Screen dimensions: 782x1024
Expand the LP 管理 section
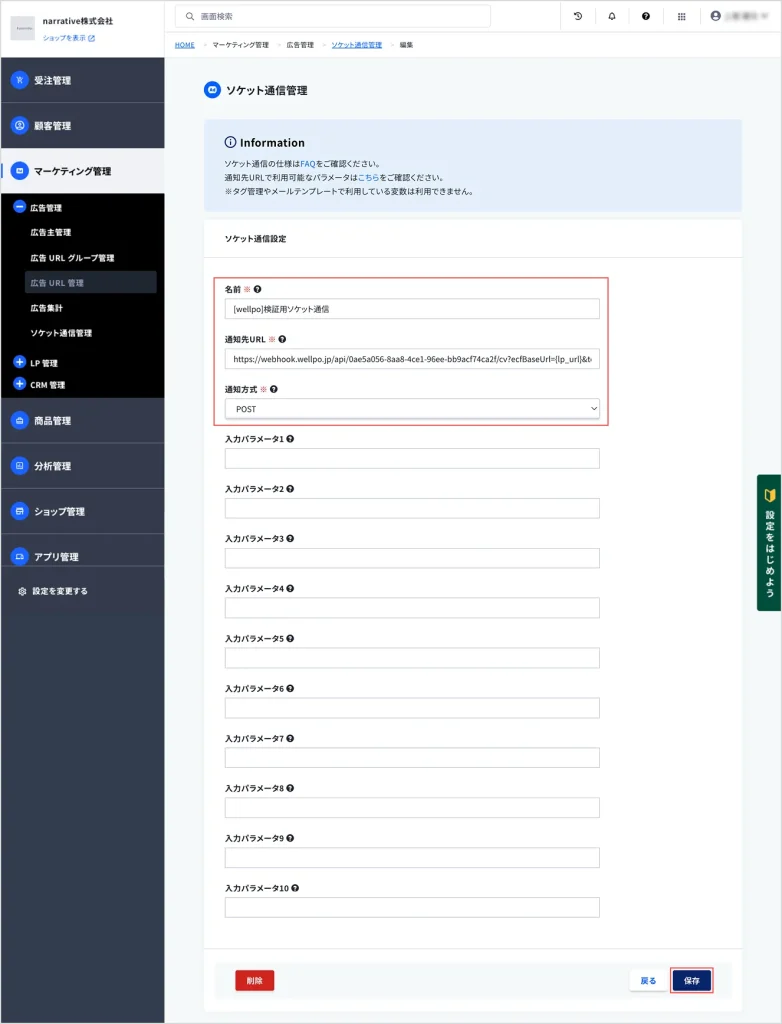point(19,363)
